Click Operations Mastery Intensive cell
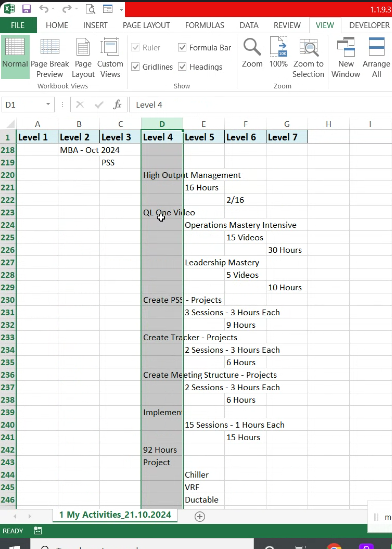392x549 pixels. (x=203, y=225)
